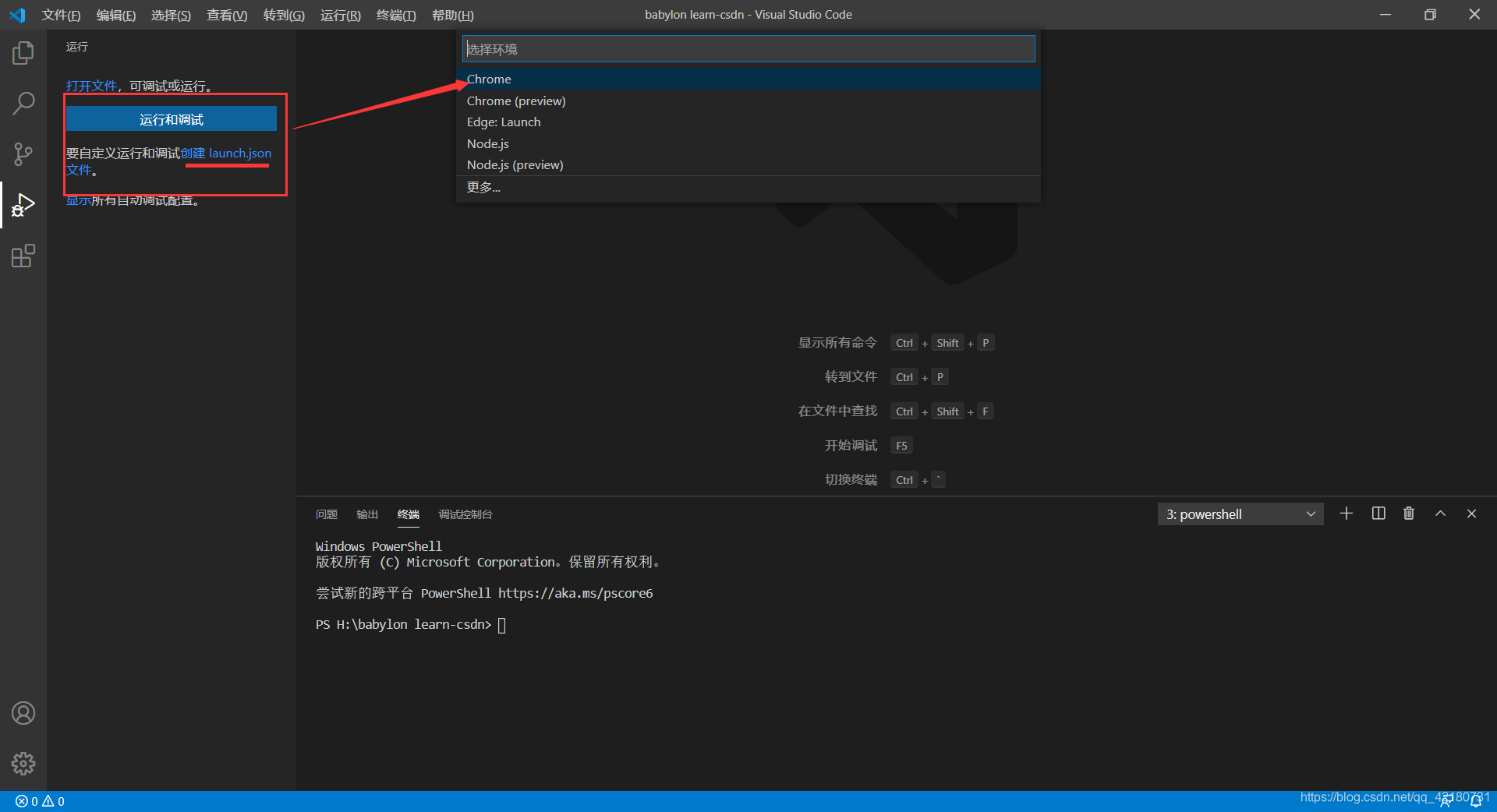Click inside terminal at PS prompt
Viewport: 1497px width, 812px height.
(502, 625)
